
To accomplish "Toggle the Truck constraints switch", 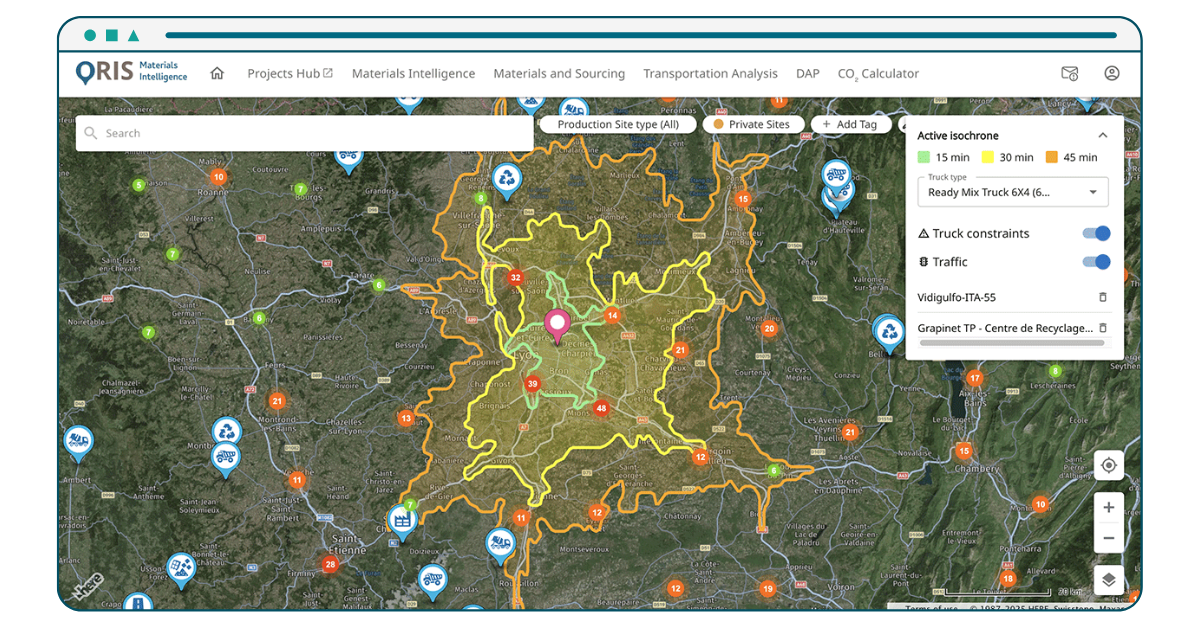I will 1096,233.
